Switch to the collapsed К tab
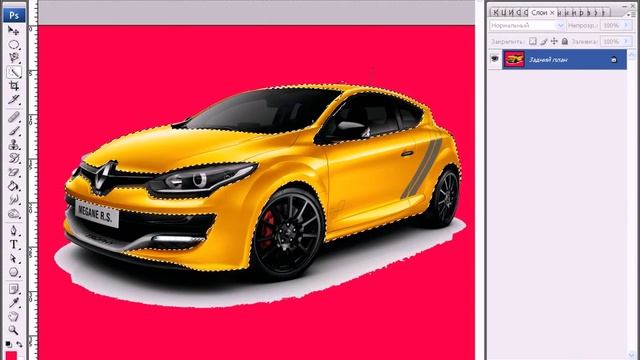Viewport: 640px width, 360px height. click(496, 13)
